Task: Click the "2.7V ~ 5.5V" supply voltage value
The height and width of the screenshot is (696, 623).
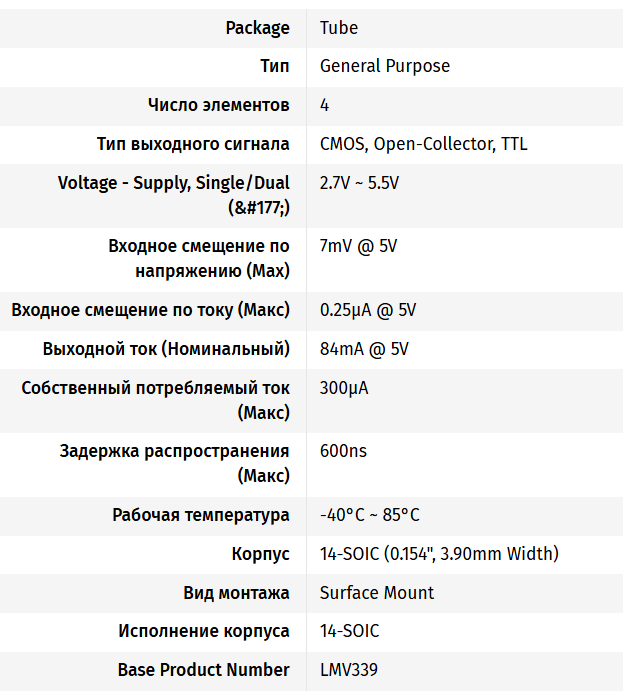Action: [360, 183]
